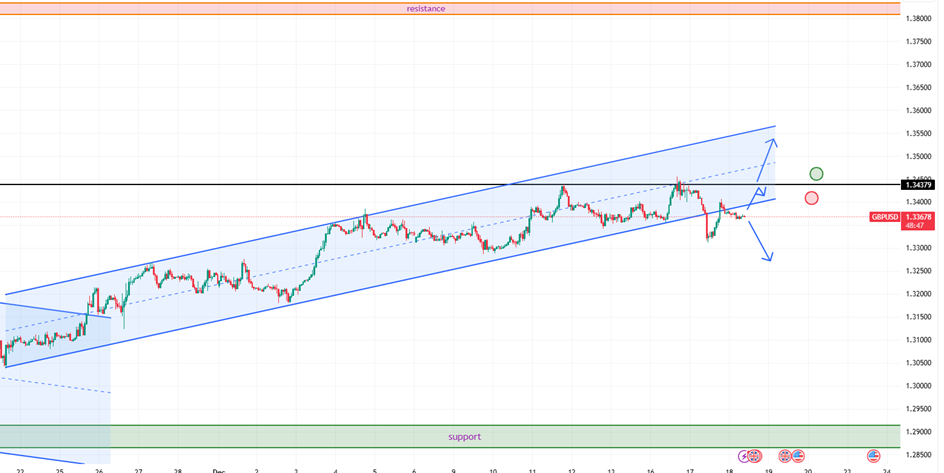Screen dimensions: 944x473
Task: Select UK flag event left of US flag pair
Action: pyautogui.click(x=785, y=456)
